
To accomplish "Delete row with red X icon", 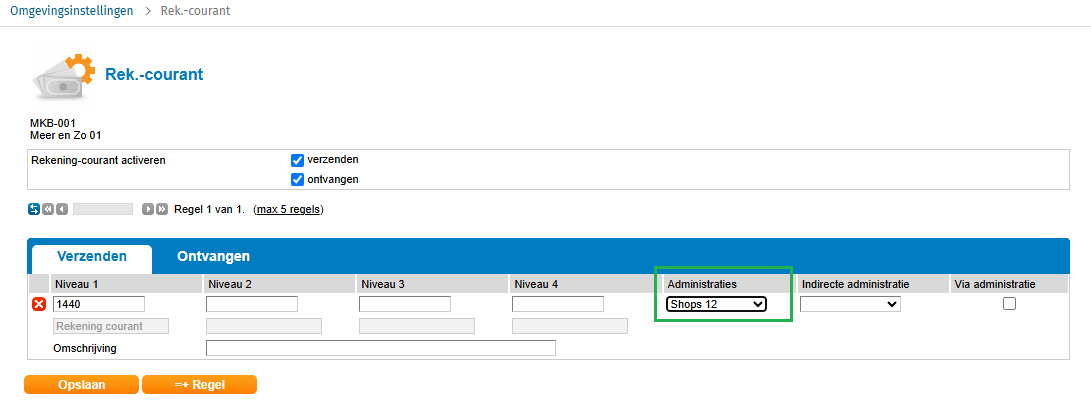I will [39, 304].
